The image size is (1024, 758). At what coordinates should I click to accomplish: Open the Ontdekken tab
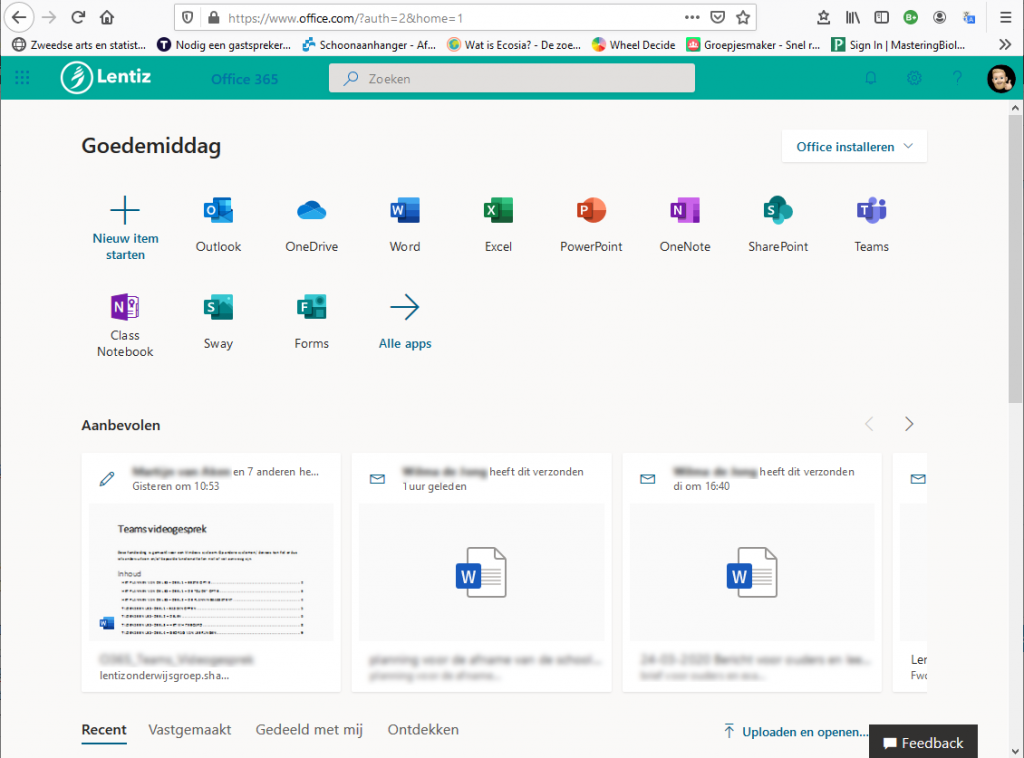[423, 730]
